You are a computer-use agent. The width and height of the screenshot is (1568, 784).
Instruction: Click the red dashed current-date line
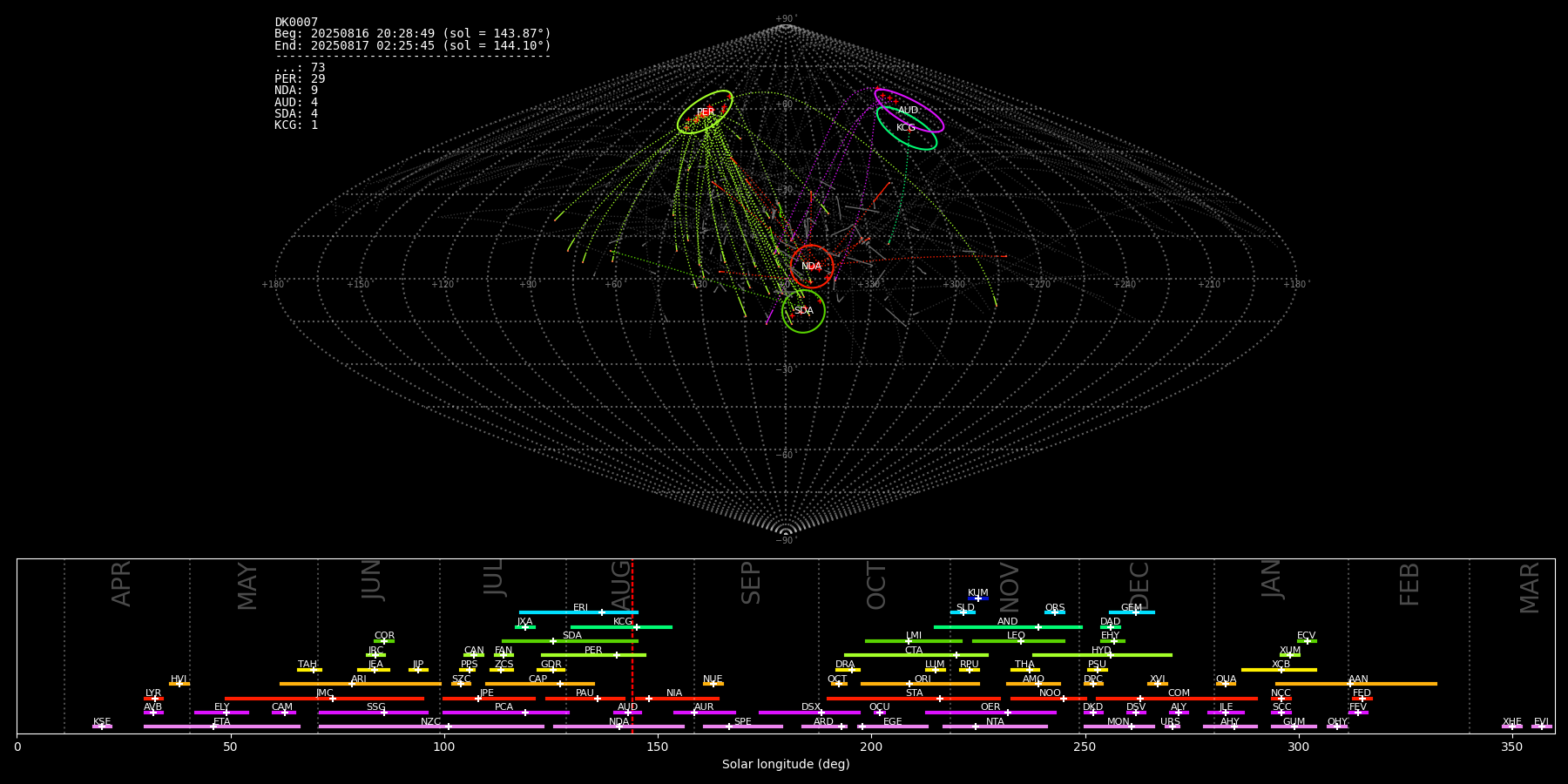pyautogui.click(x=632, y=645)
